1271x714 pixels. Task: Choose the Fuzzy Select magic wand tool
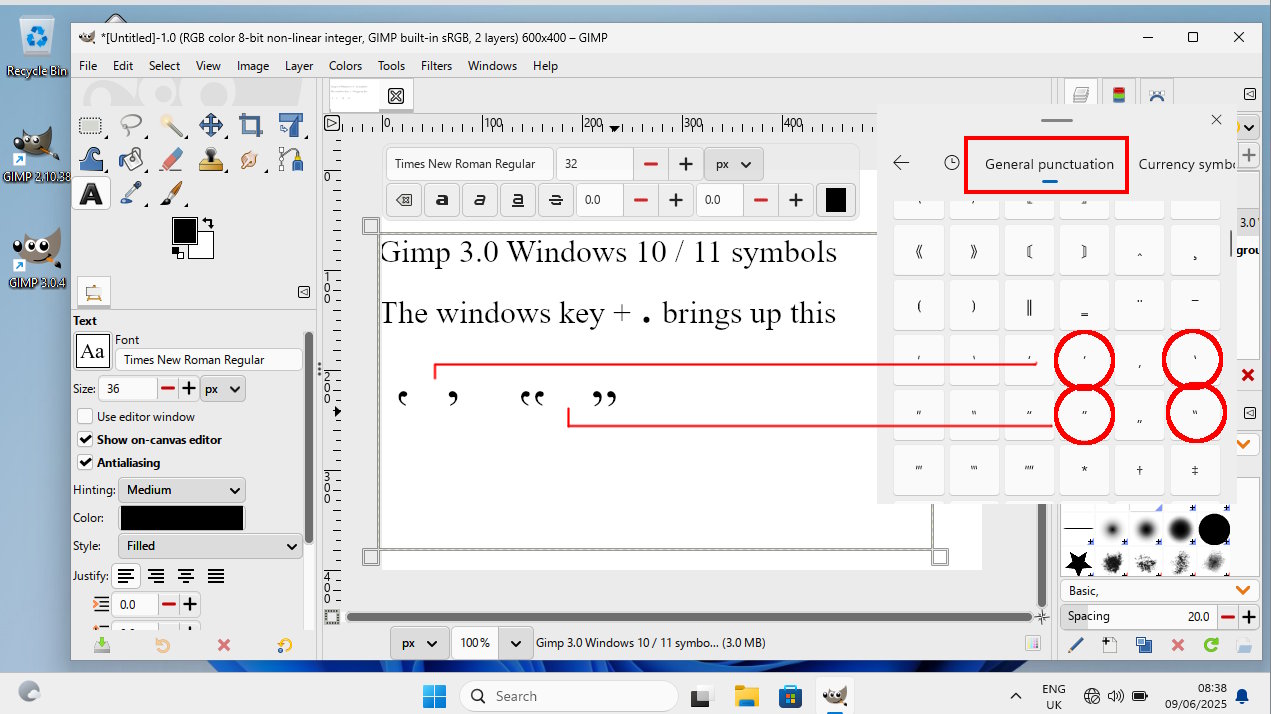pyautogui.click(x=171, y=125)
